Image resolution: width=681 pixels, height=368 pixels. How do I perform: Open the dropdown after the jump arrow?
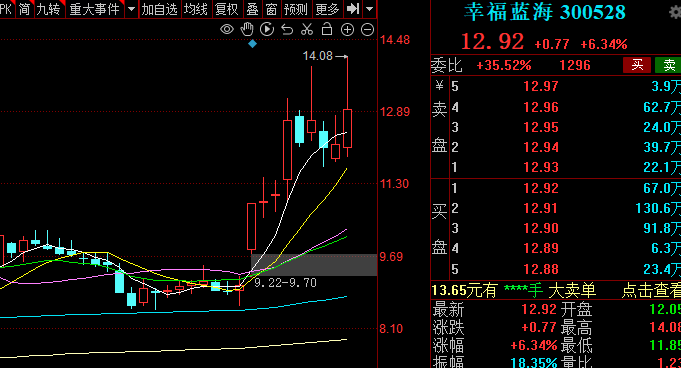coord(369,8)
